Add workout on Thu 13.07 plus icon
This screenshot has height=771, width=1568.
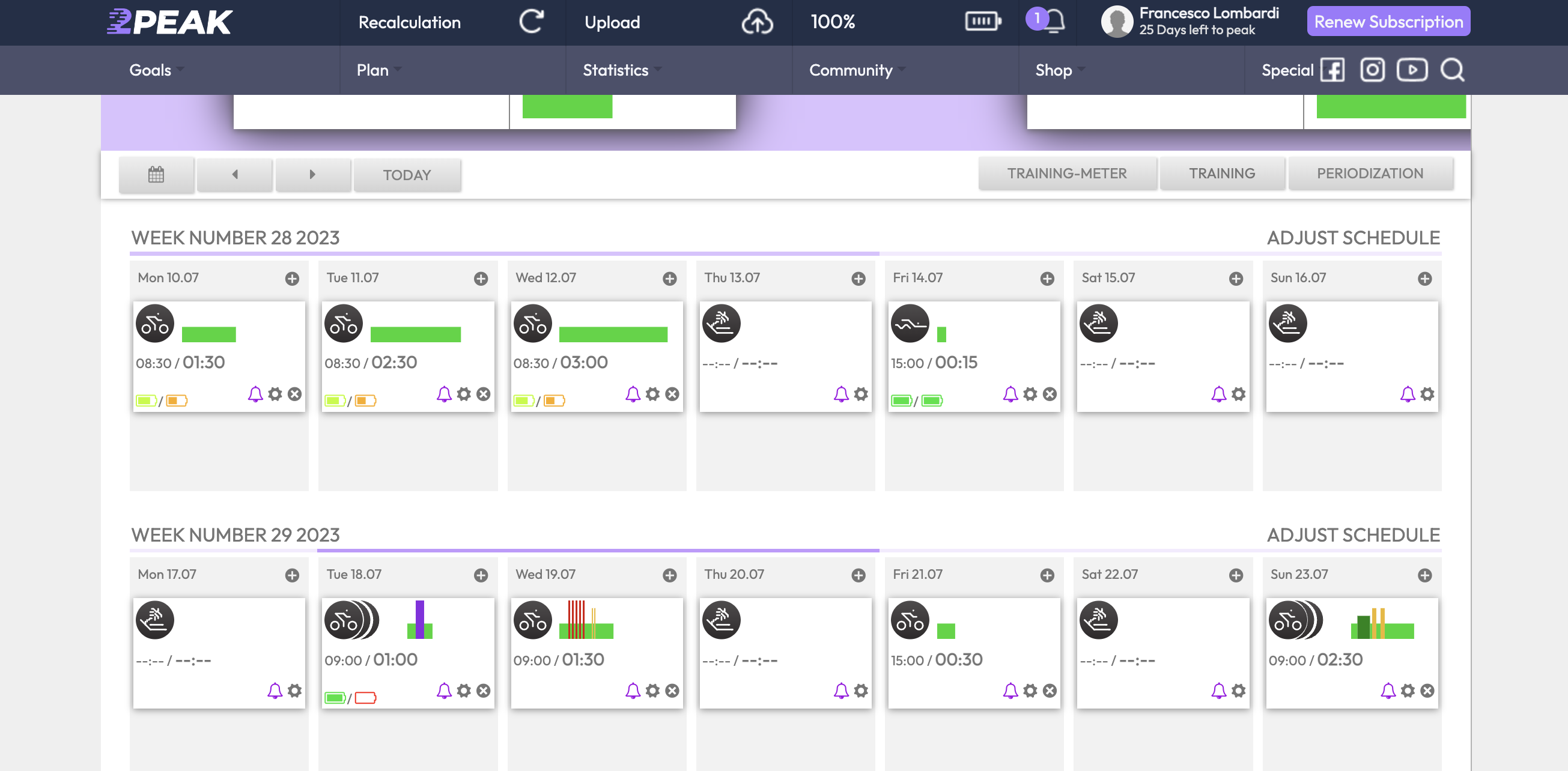[858, 279]
